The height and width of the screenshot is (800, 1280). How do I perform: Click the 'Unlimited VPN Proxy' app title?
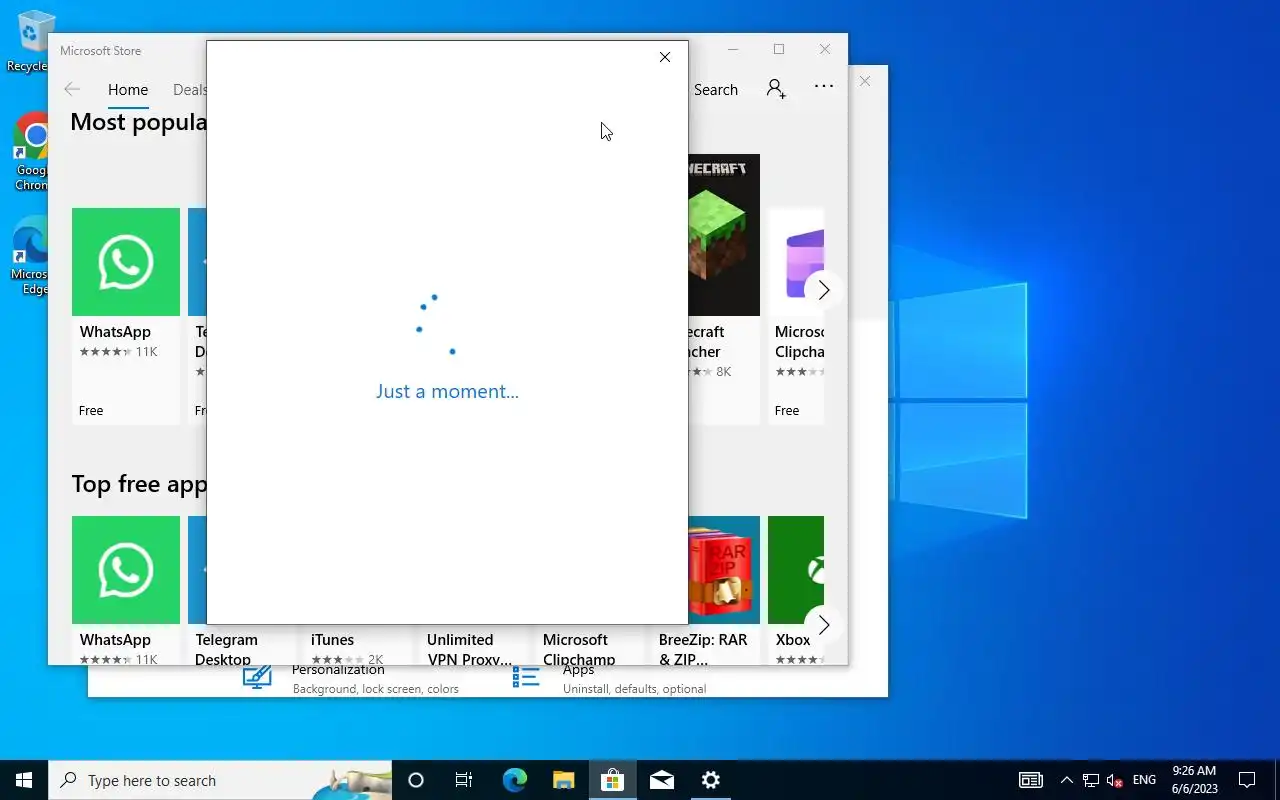469,649
